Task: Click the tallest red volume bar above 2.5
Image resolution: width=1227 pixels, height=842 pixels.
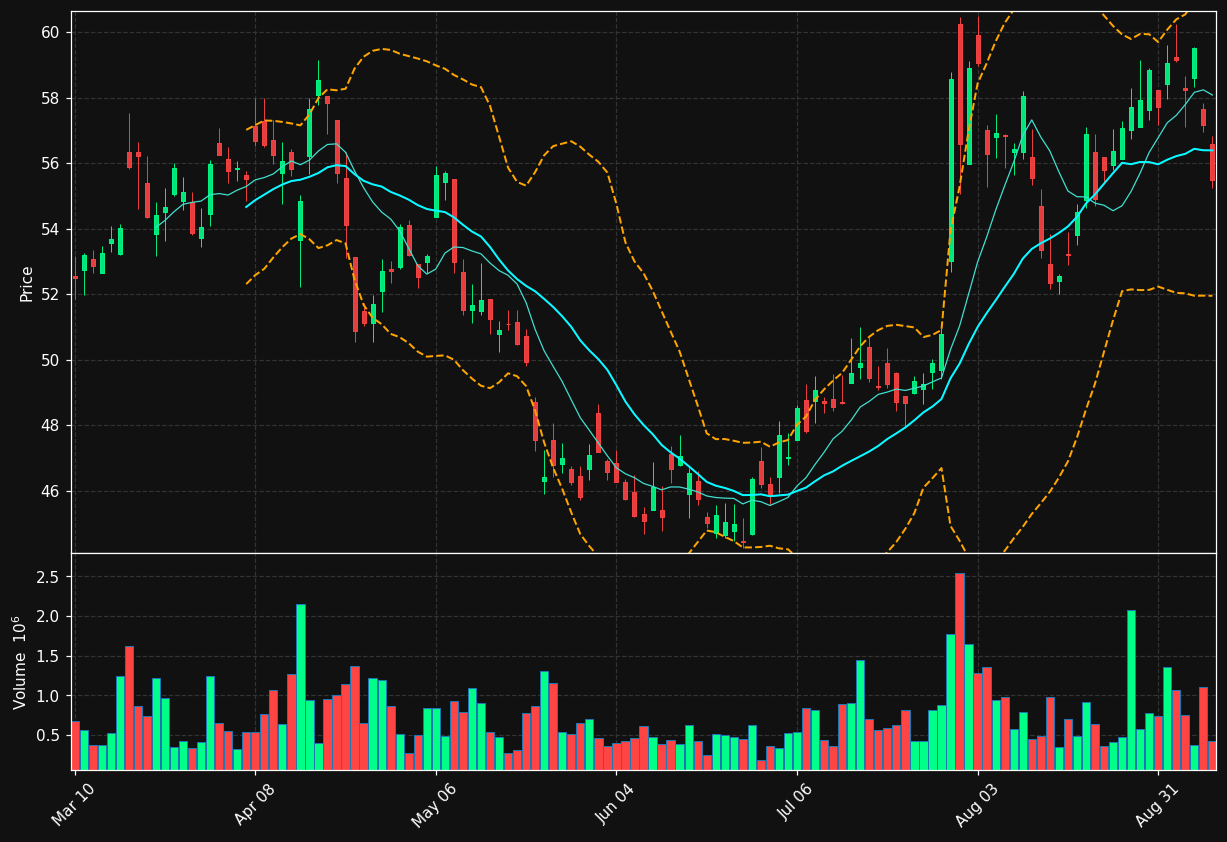Action: [960, 671]
